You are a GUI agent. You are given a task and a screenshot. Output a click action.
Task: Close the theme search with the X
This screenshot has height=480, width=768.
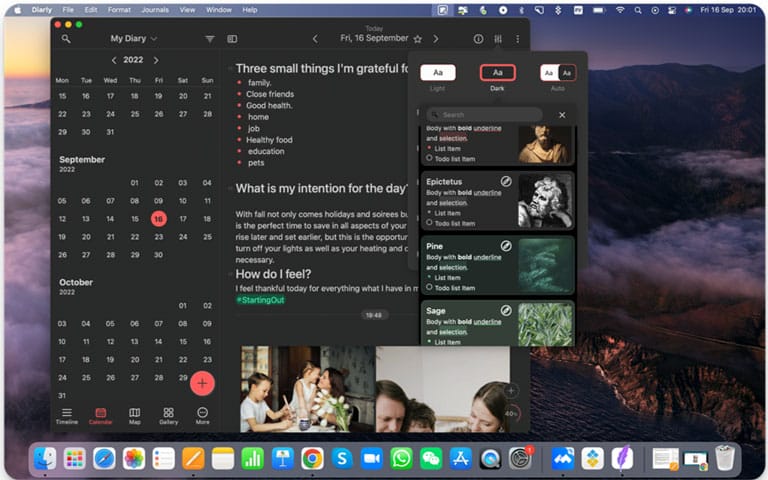pyautogui.click(x=562, y=115)
